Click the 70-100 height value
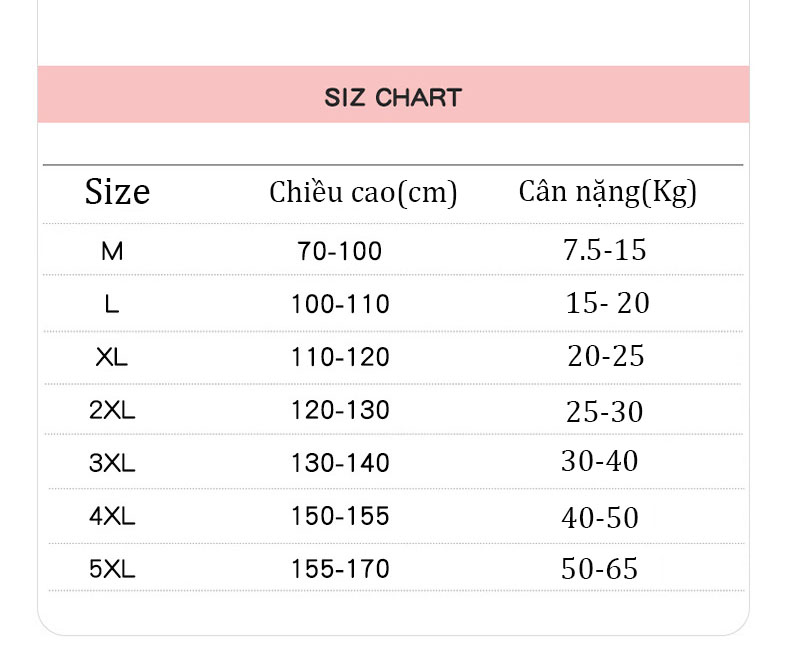 [x=340, y=251]
